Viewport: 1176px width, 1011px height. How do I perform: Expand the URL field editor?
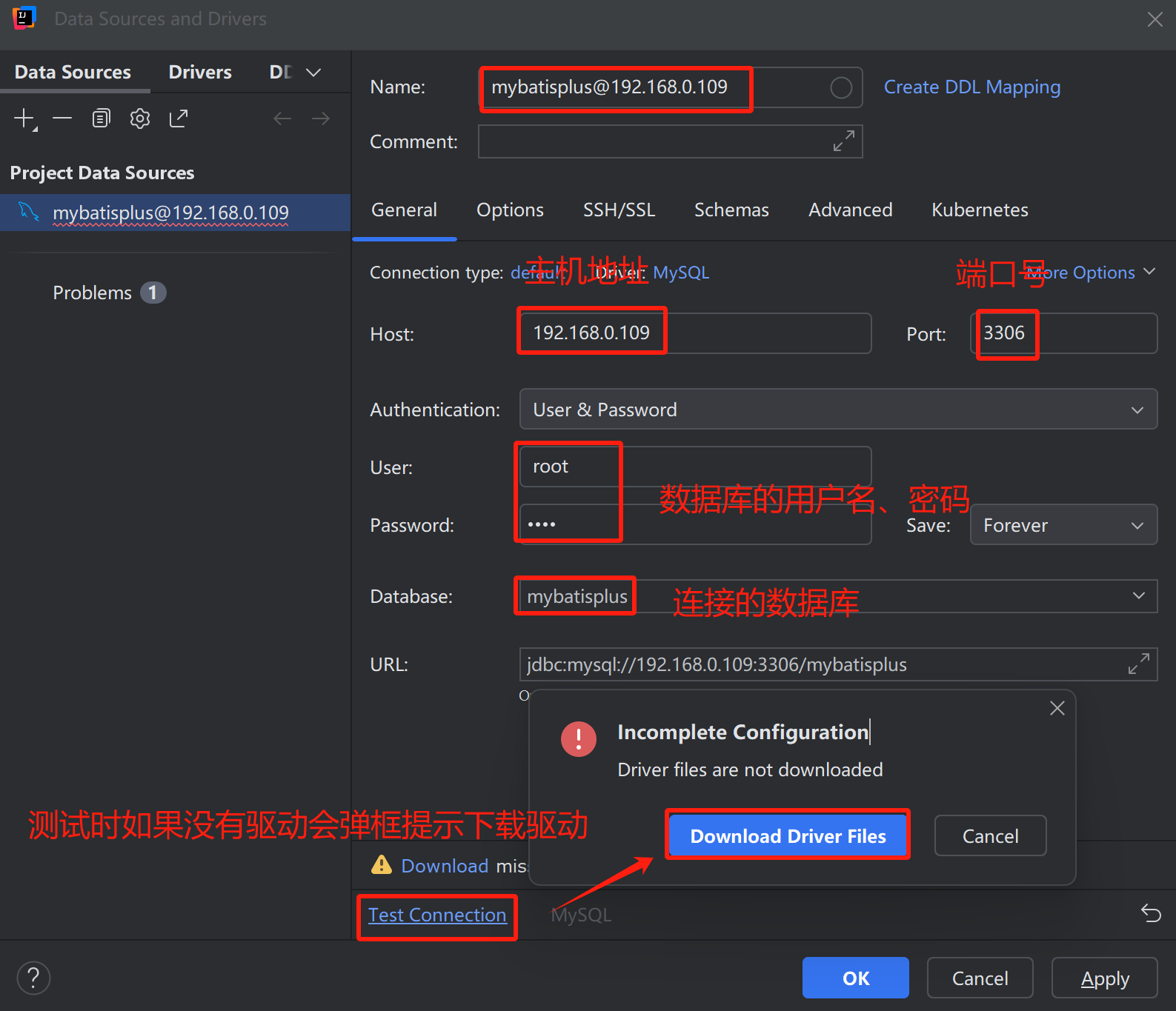point(1139,664)
